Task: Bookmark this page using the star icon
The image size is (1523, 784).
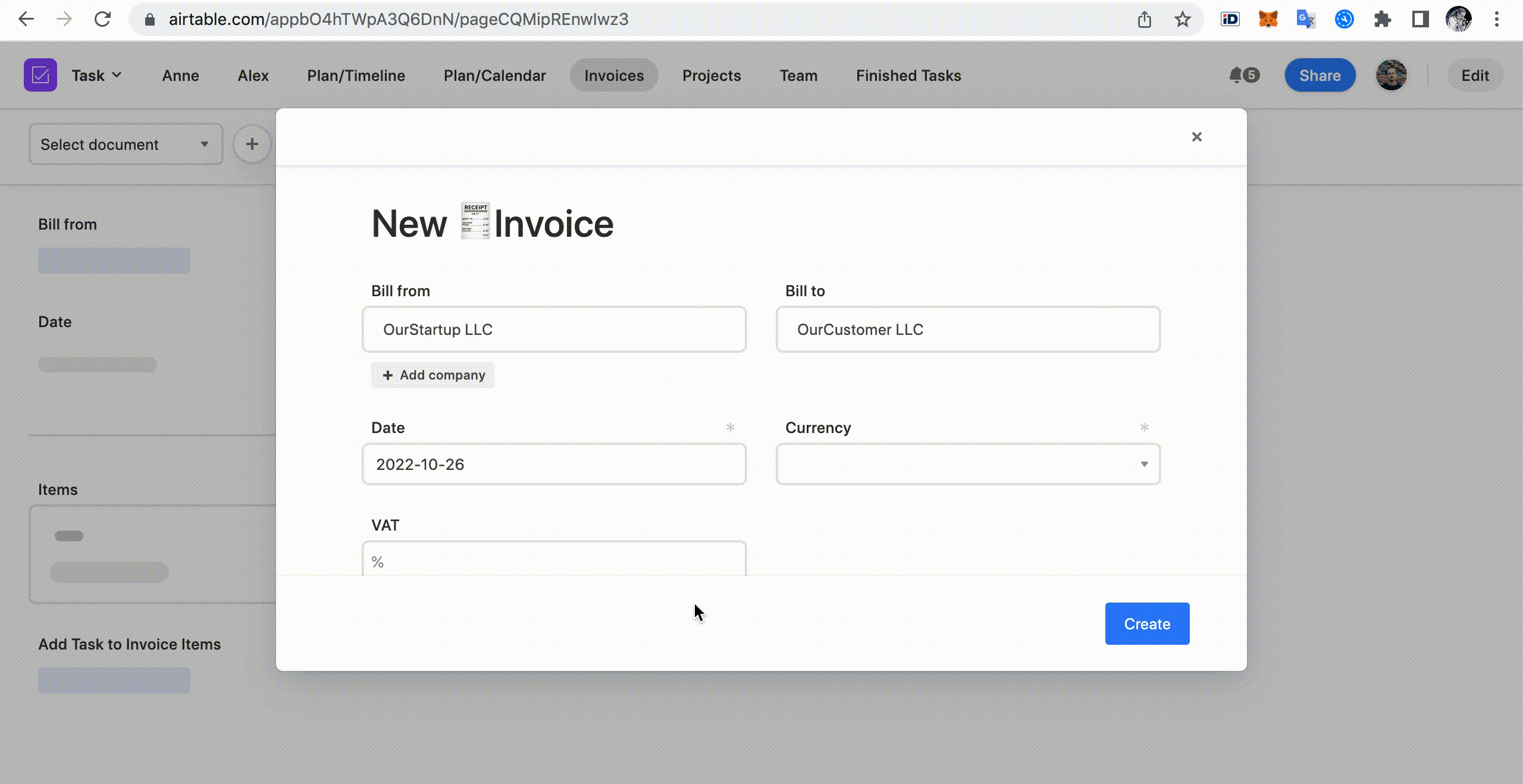Action: pos(1182,19)
